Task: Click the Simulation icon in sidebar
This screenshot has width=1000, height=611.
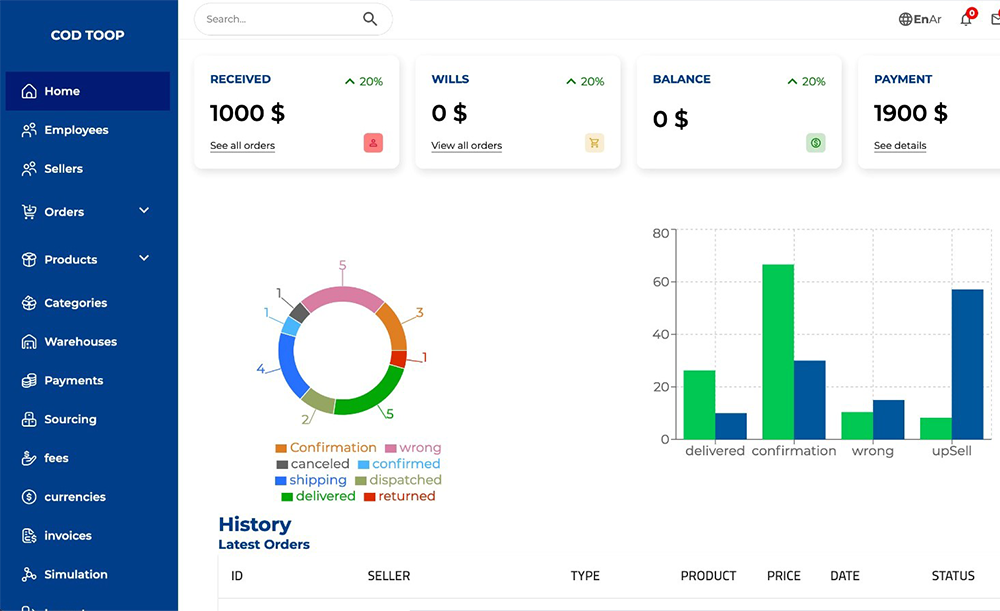Action: [x=29, y=575]
